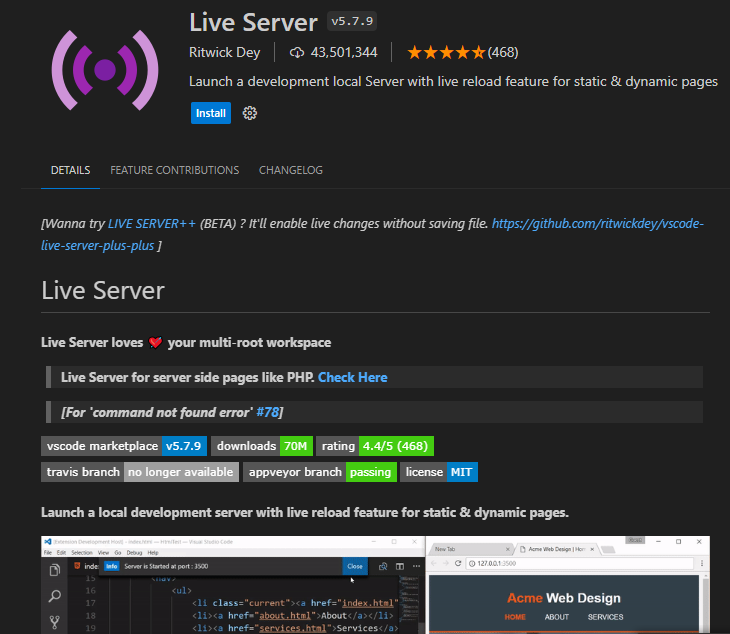
Task: Click the rating 4.4/5 (468) badge
Action: 375,446
